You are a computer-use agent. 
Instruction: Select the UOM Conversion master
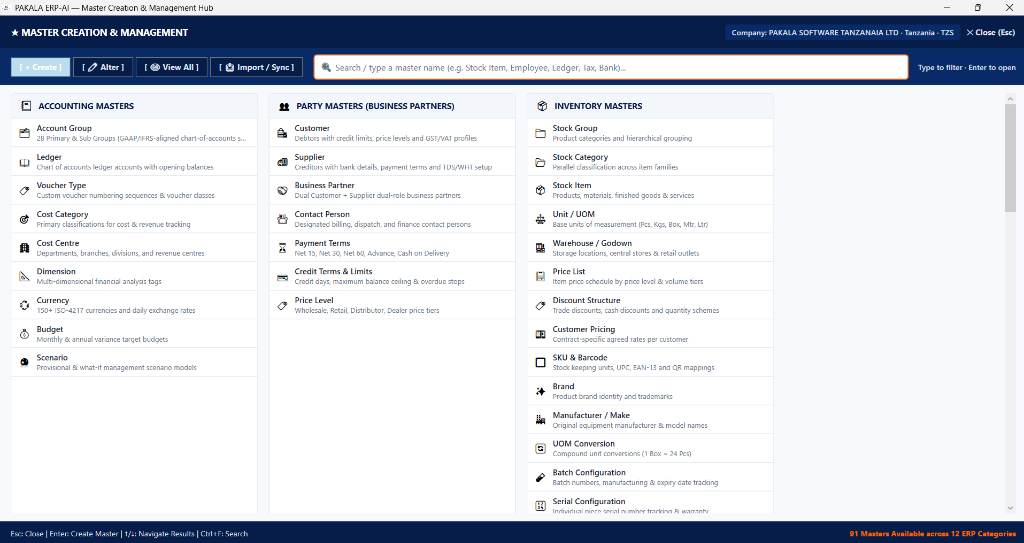pos(650,448)
